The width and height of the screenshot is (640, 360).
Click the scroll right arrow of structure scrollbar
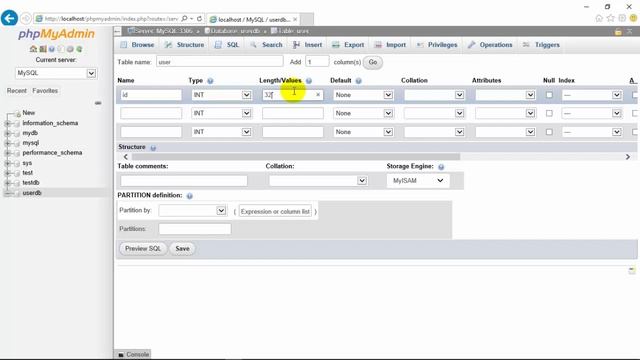point(628,157)
